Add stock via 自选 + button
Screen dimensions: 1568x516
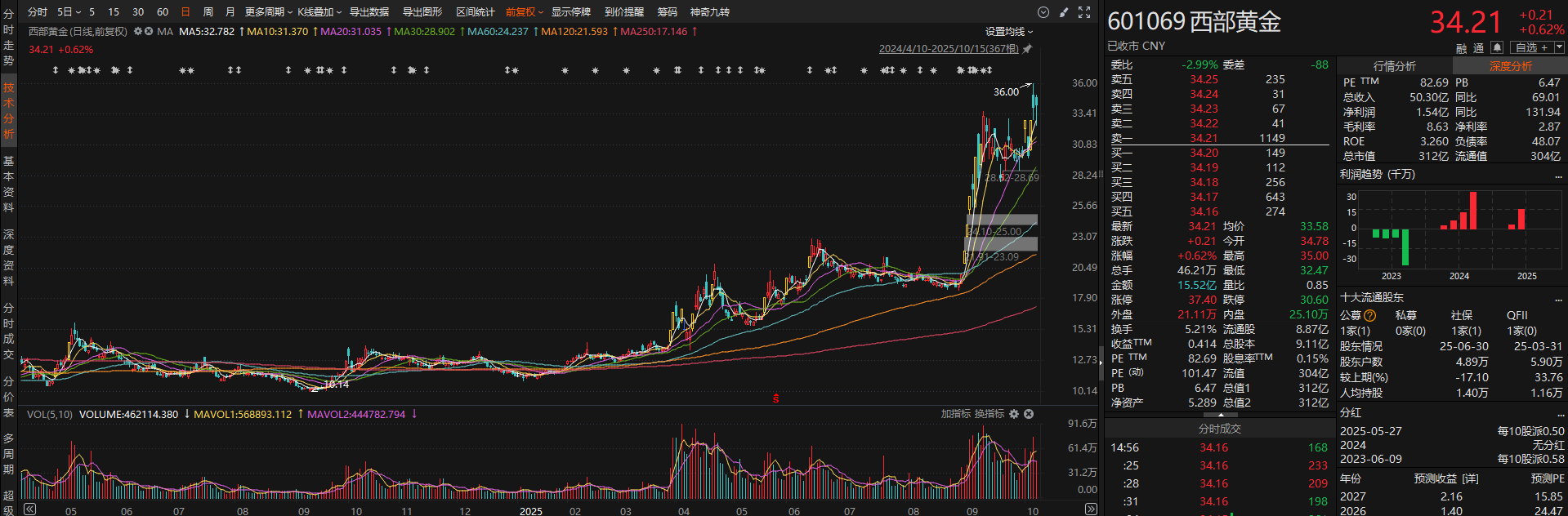pos(1532,48)
